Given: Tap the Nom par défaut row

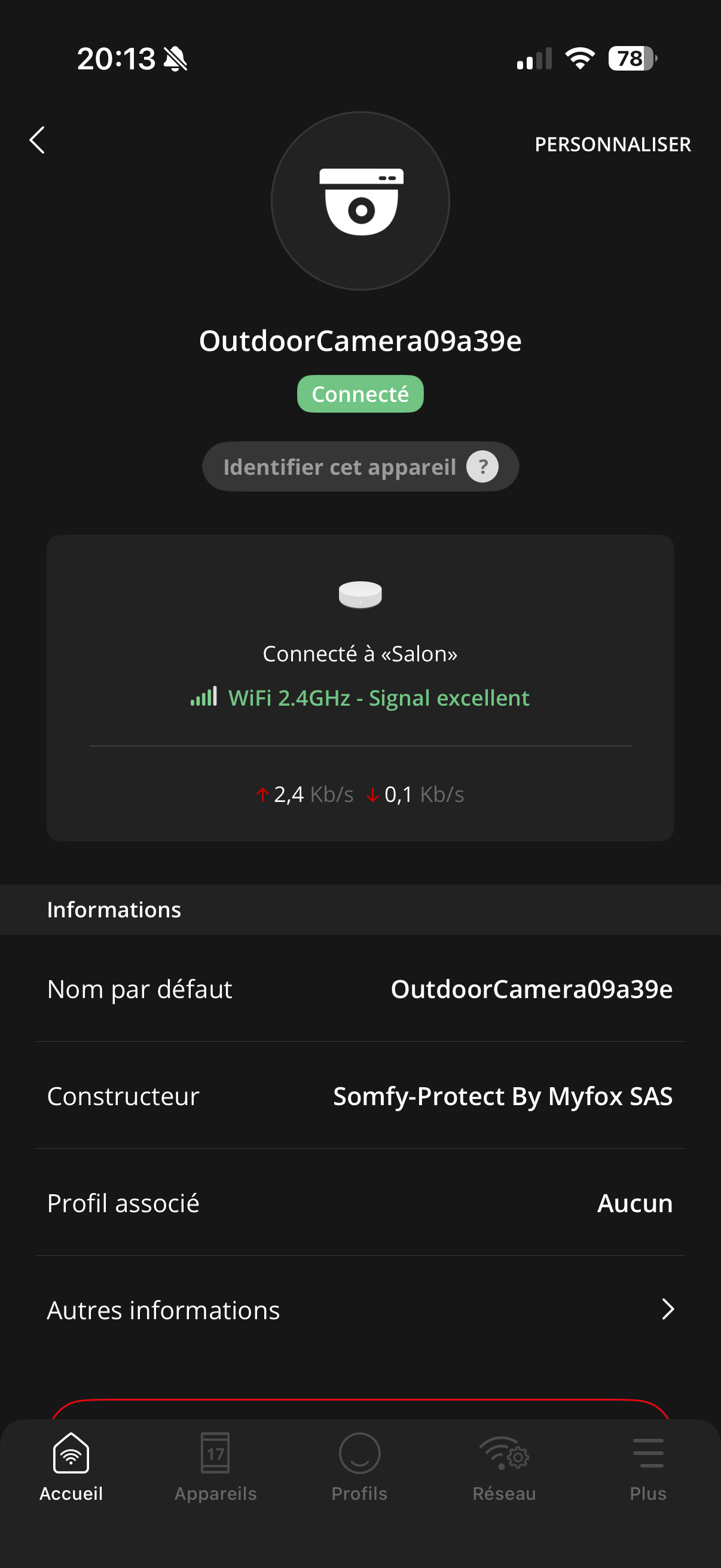Looking at the screenshot, I should coord(360,989).
